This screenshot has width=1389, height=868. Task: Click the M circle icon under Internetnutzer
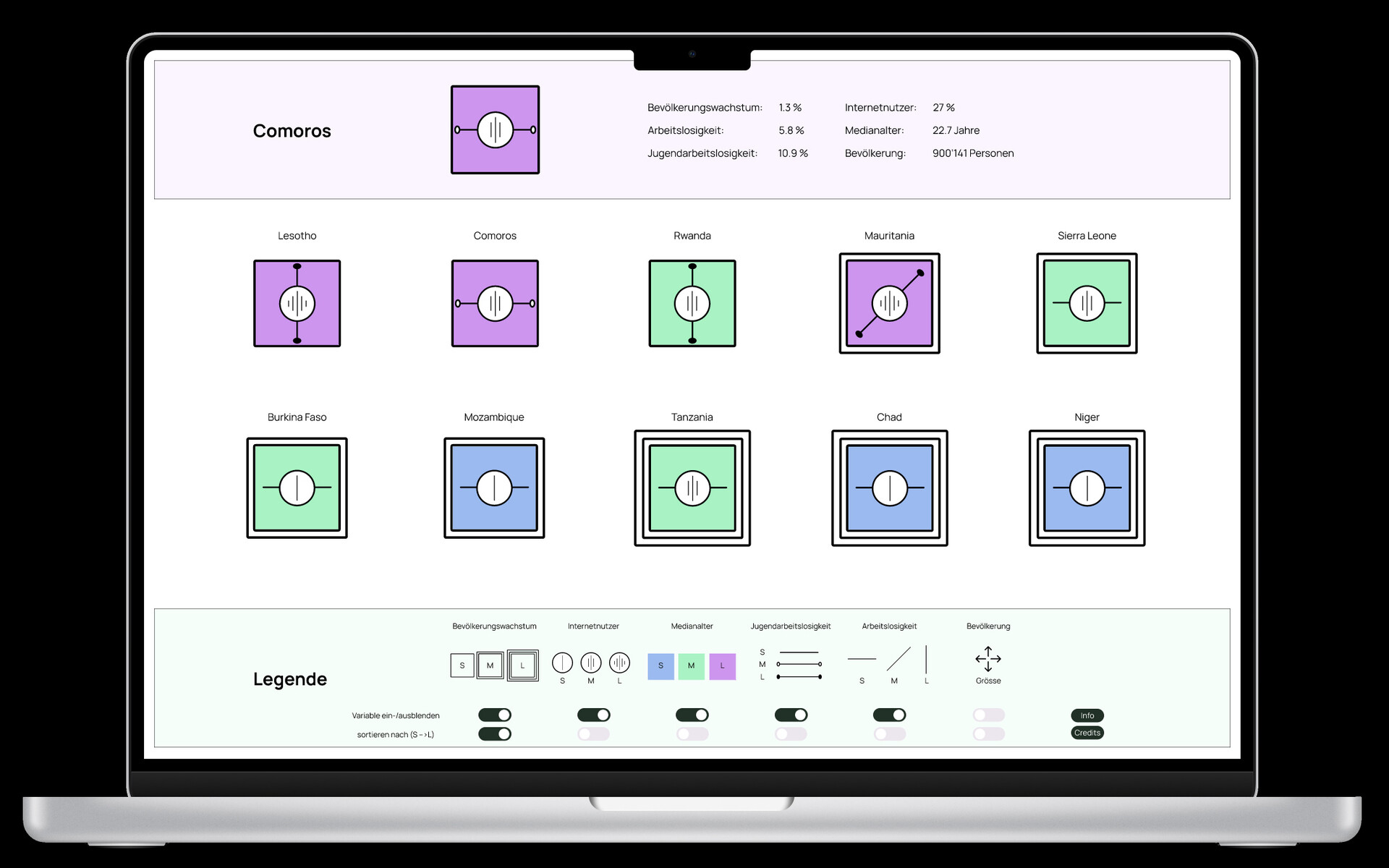pos(591,663)
